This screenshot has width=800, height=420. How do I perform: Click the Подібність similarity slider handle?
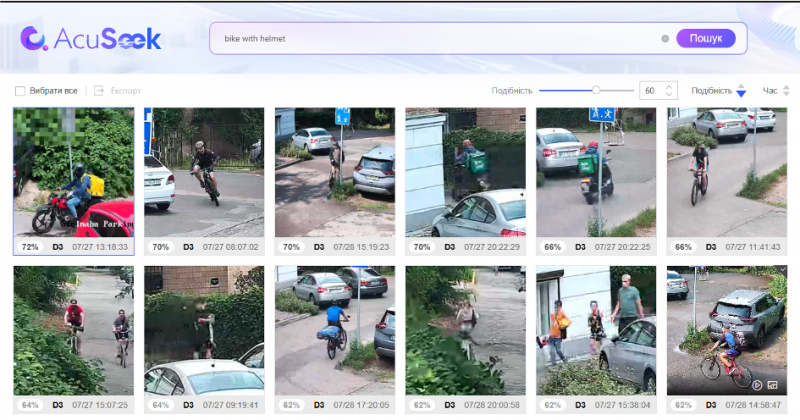point(596,90)
